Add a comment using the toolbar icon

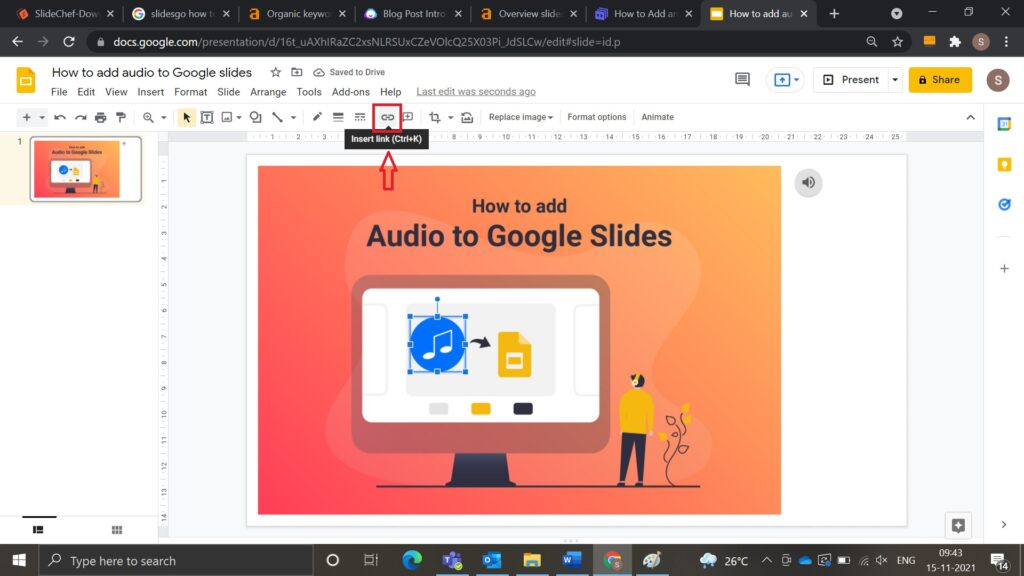coord(408,118)
